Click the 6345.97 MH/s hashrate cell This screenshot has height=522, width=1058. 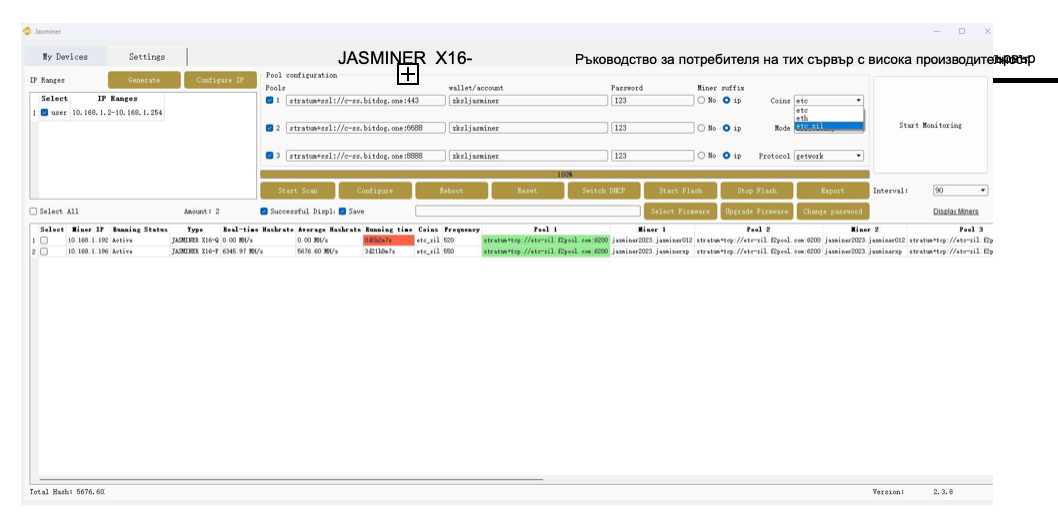(258, 252)
